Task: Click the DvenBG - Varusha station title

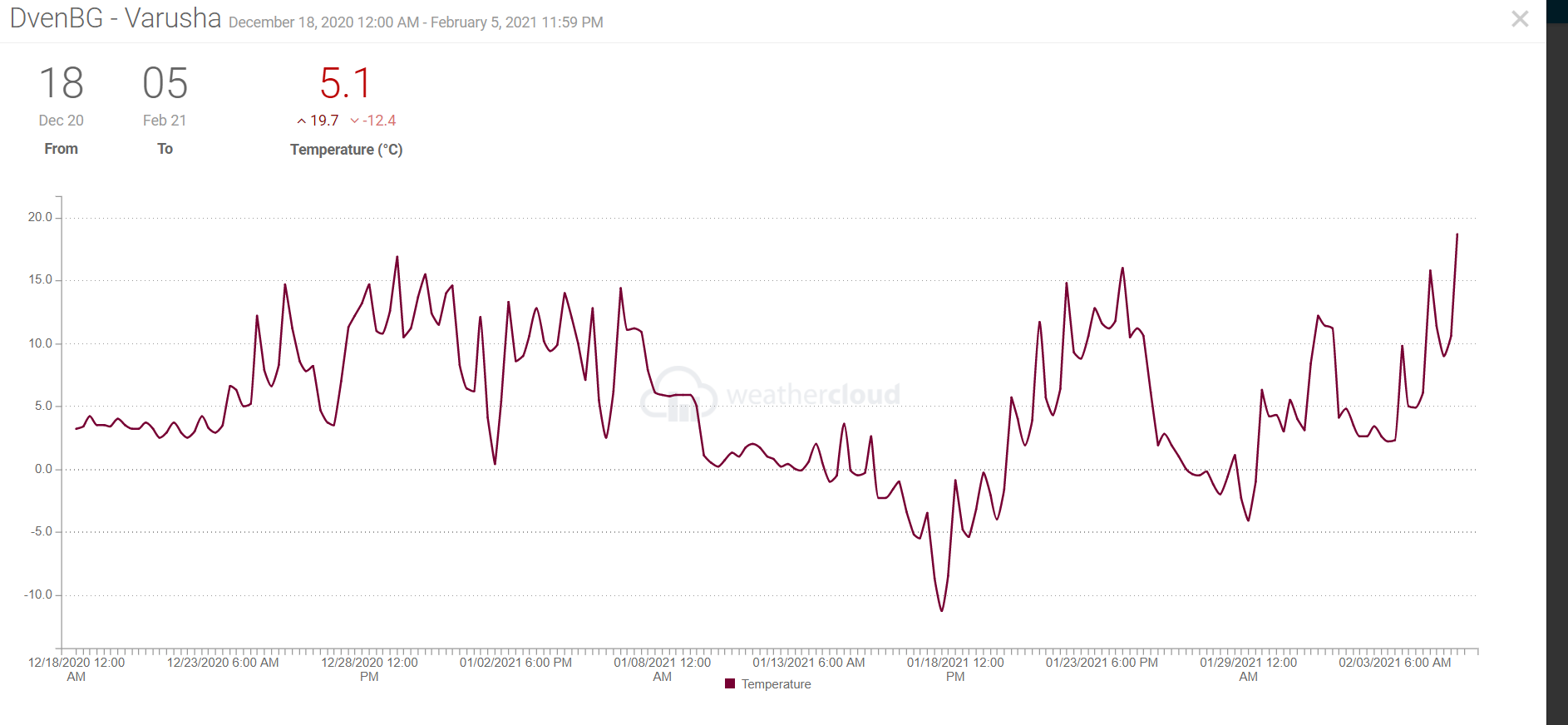Action: [116, 18]
